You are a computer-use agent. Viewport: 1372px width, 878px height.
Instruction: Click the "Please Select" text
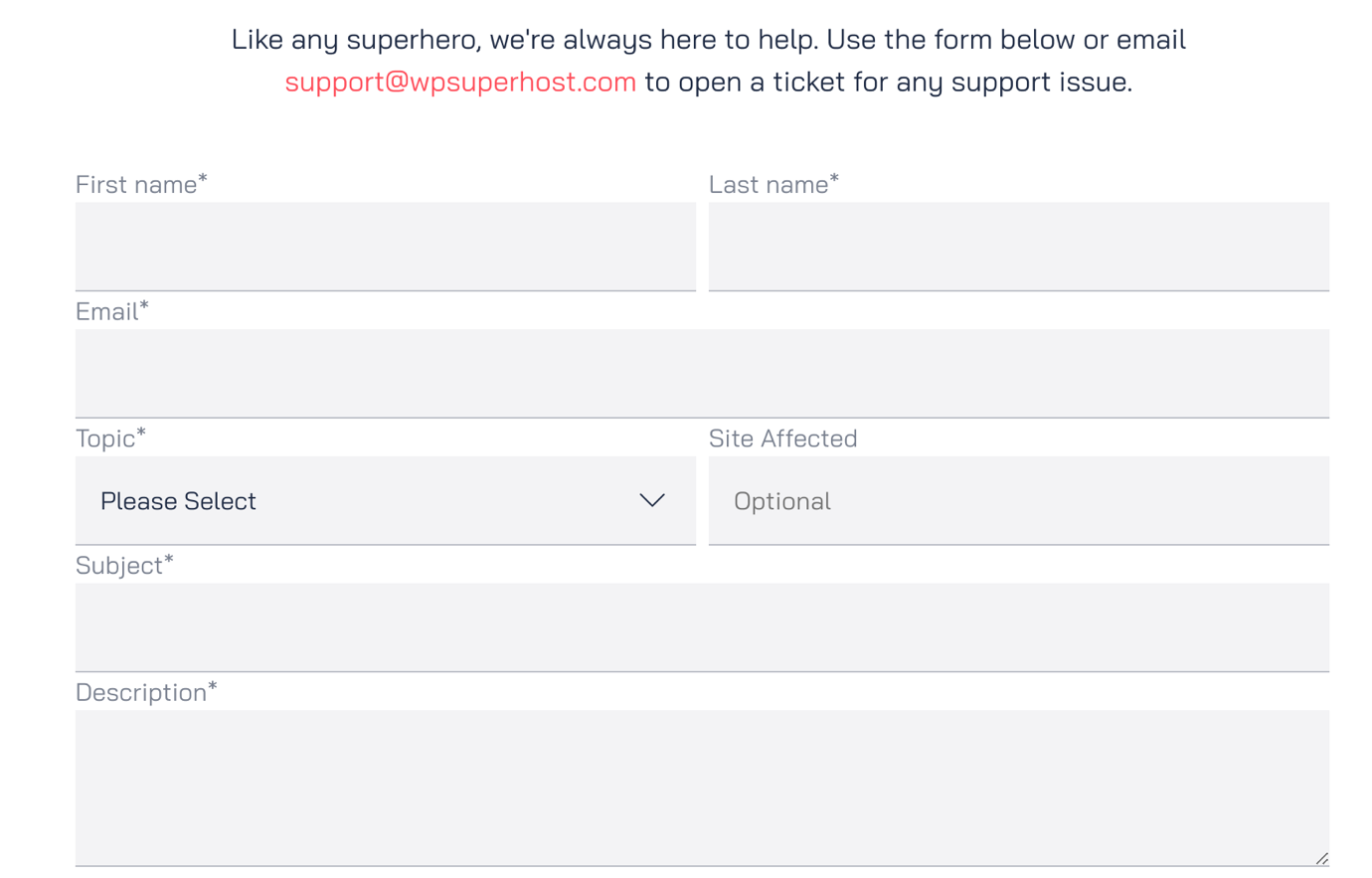pyautogui.click(x=178, y=501)
